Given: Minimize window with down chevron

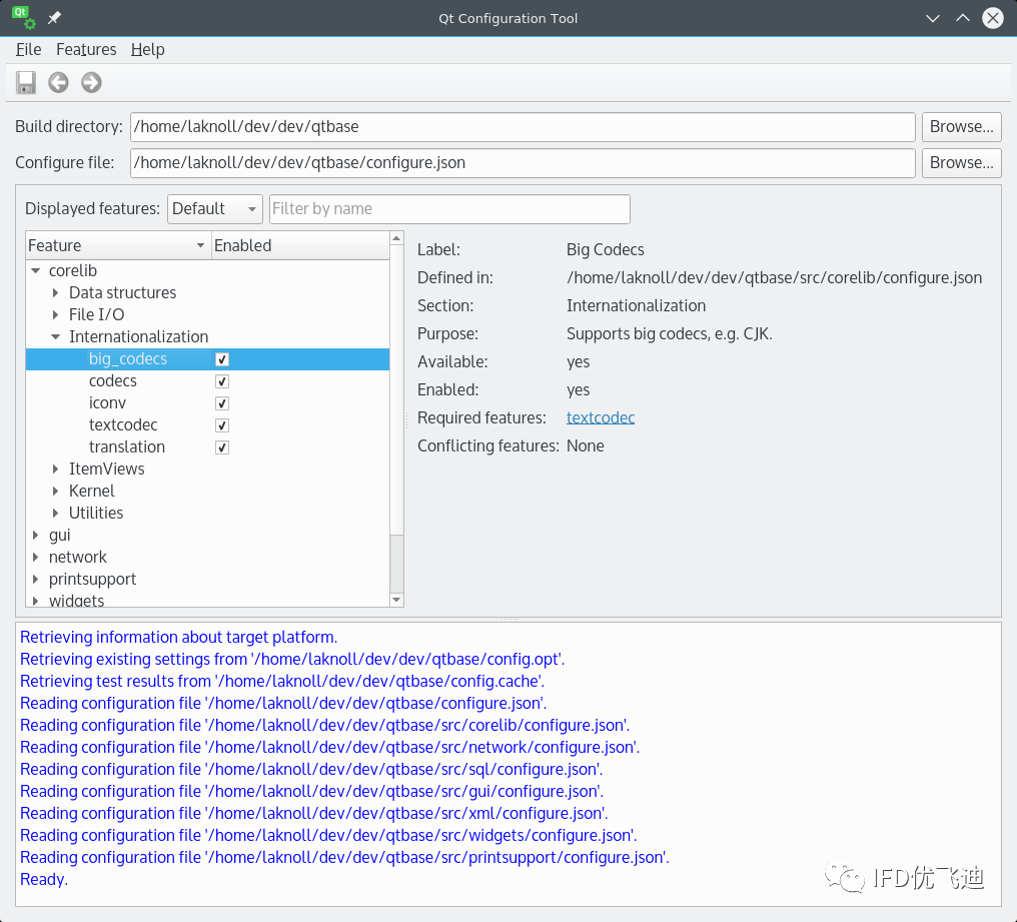Looking at the screenshot, I should pyautogui.click(x=933, y=18).
